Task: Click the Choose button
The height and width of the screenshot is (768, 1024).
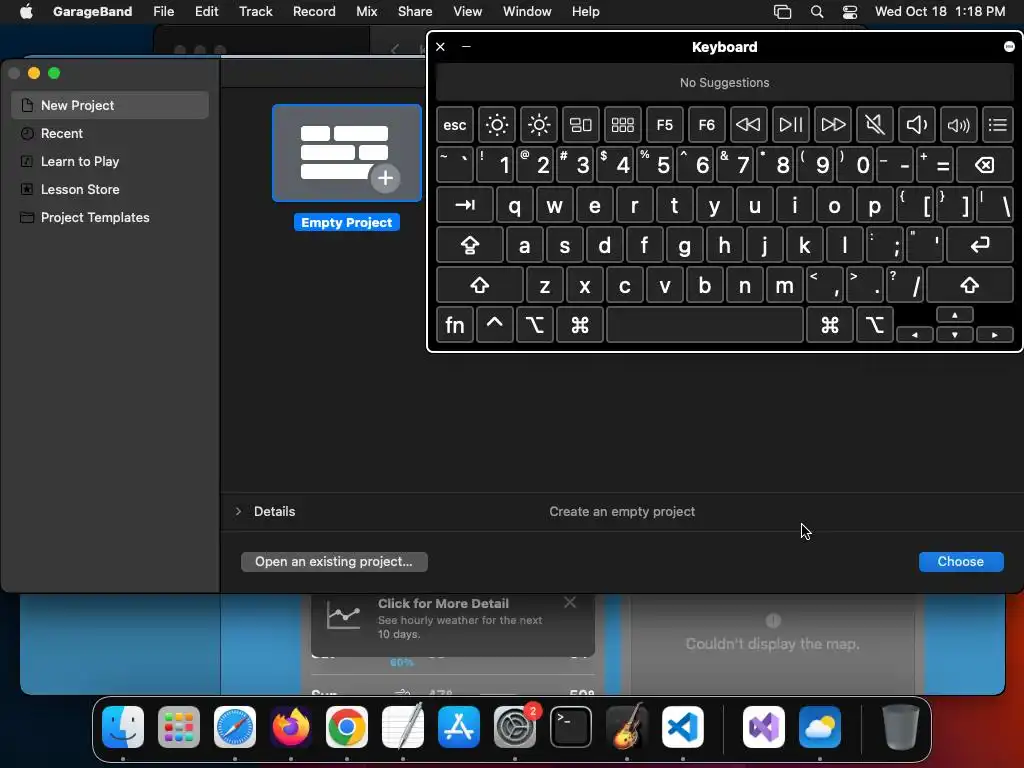Action: click(961, 562)
